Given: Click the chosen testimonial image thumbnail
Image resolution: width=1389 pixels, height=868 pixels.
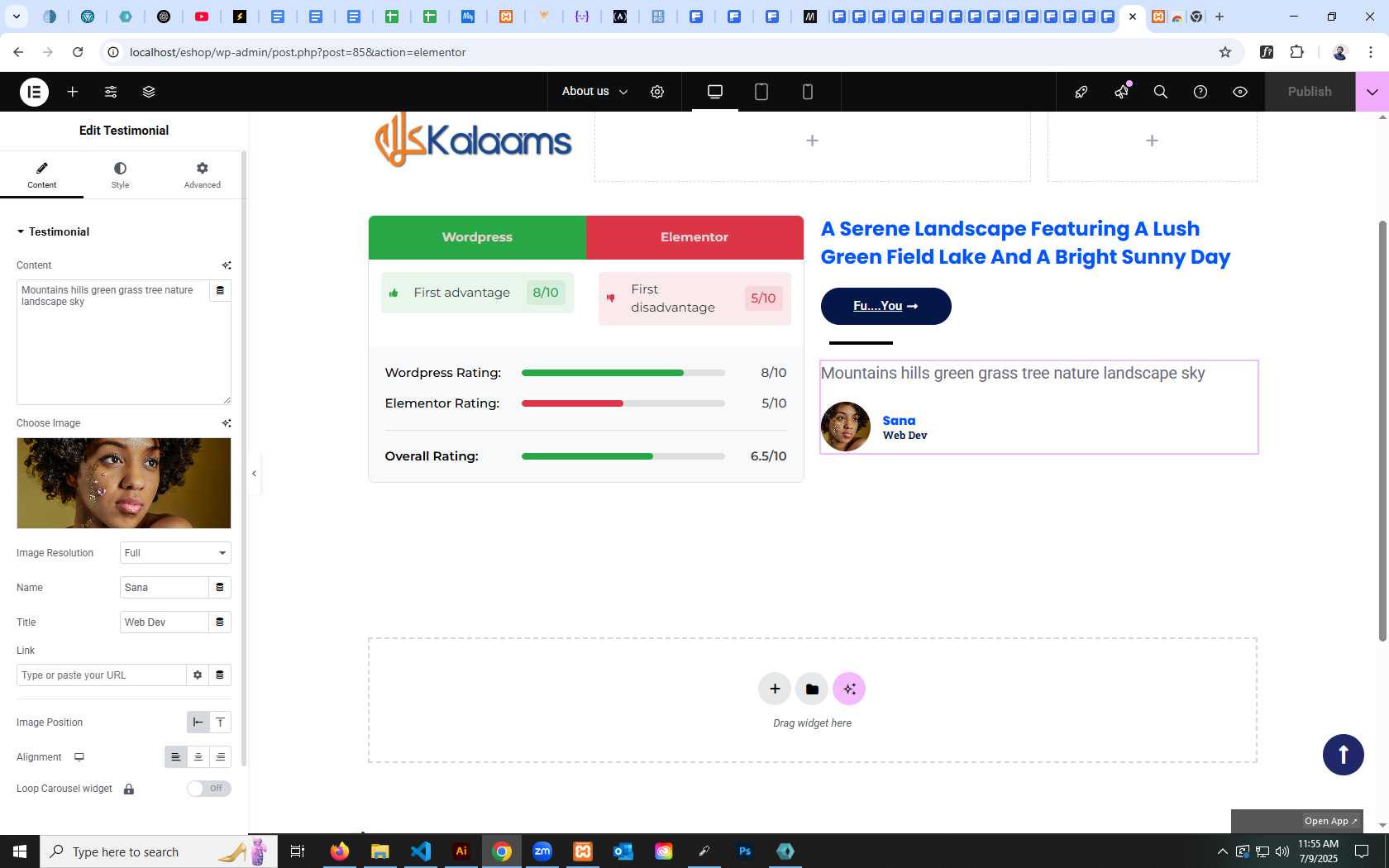Looking at the screenshot, I should click(124, 484).
